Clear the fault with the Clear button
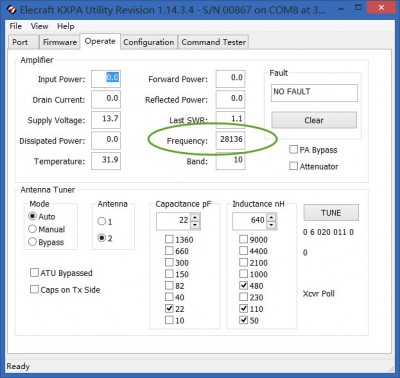The image size is (400, 378). pyautogui.click(x=314, y=120)
